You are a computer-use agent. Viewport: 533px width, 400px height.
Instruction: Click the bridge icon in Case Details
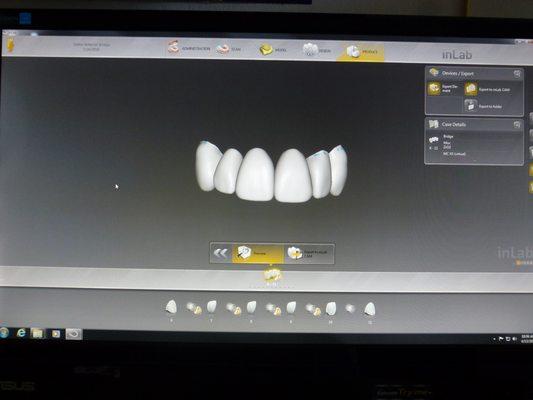[x=434, y=140]
